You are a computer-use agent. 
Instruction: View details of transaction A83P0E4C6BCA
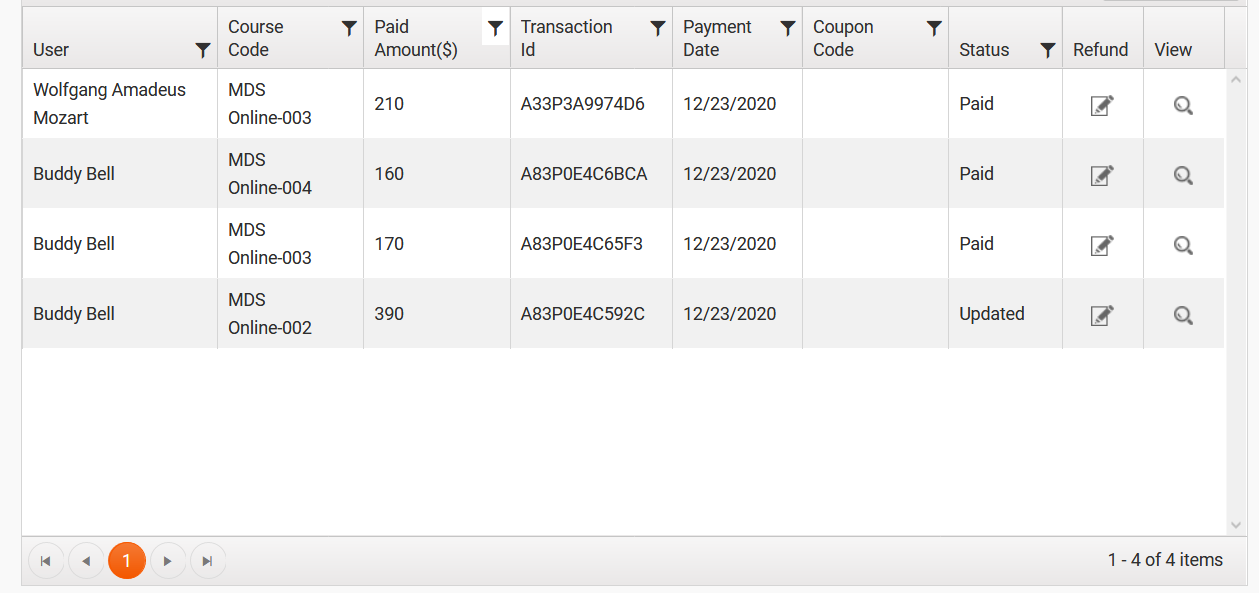point(1183,175)
